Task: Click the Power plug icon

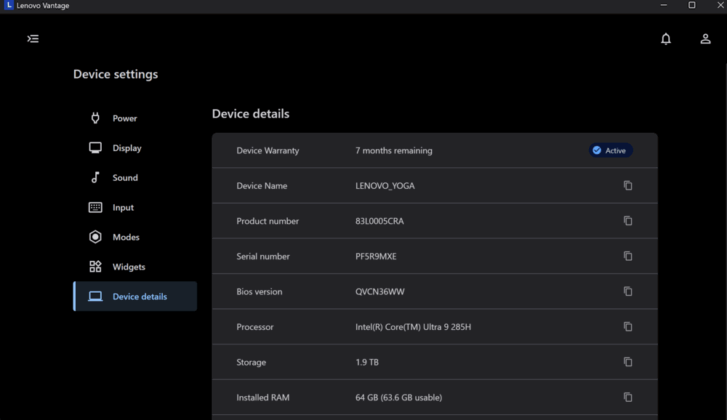Action: coord(95,118)
